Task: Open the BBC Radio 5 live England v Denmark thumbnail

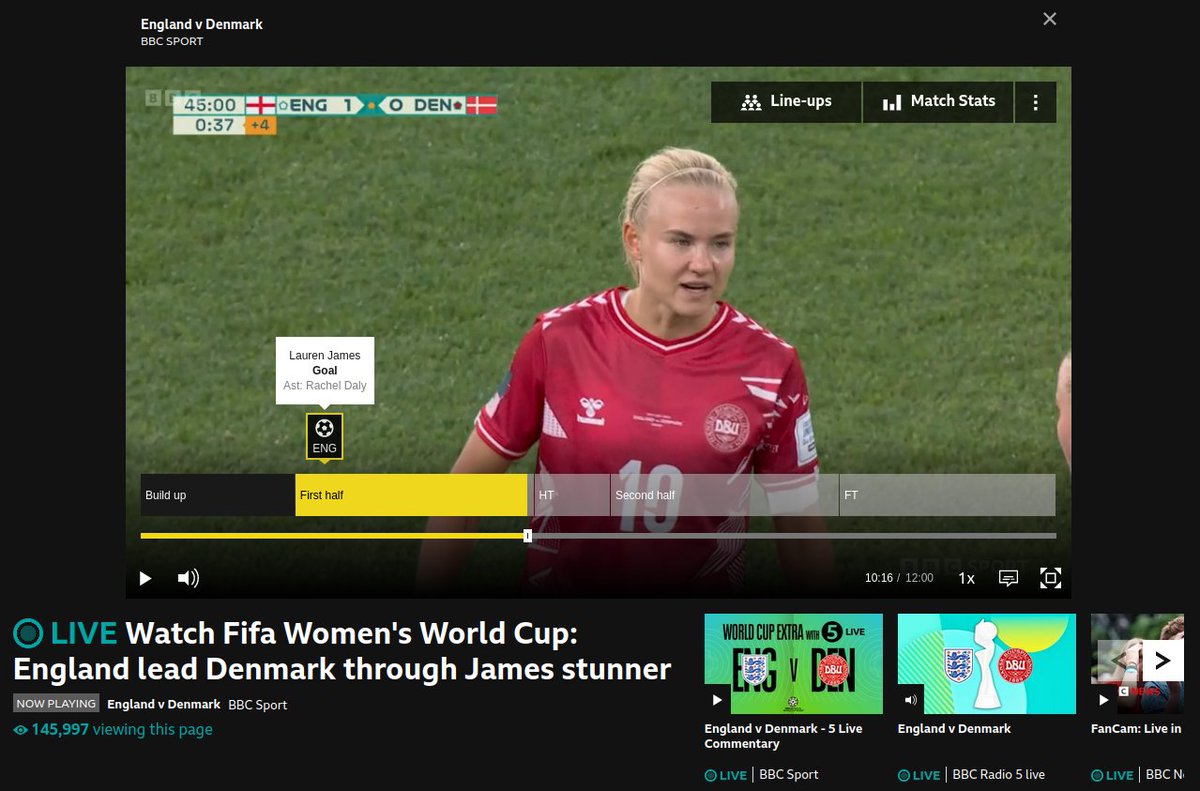Action: [987, 664]
